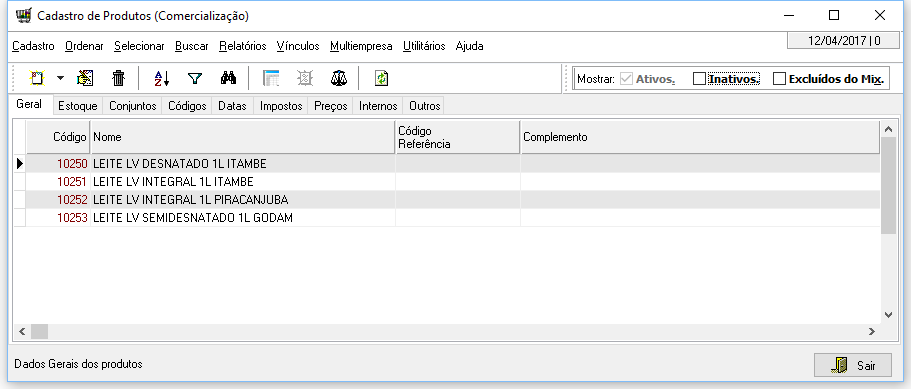Click the binoculars search icon
Image resolution: width=911 pixels, height=389 pixels.
[228, 78]
